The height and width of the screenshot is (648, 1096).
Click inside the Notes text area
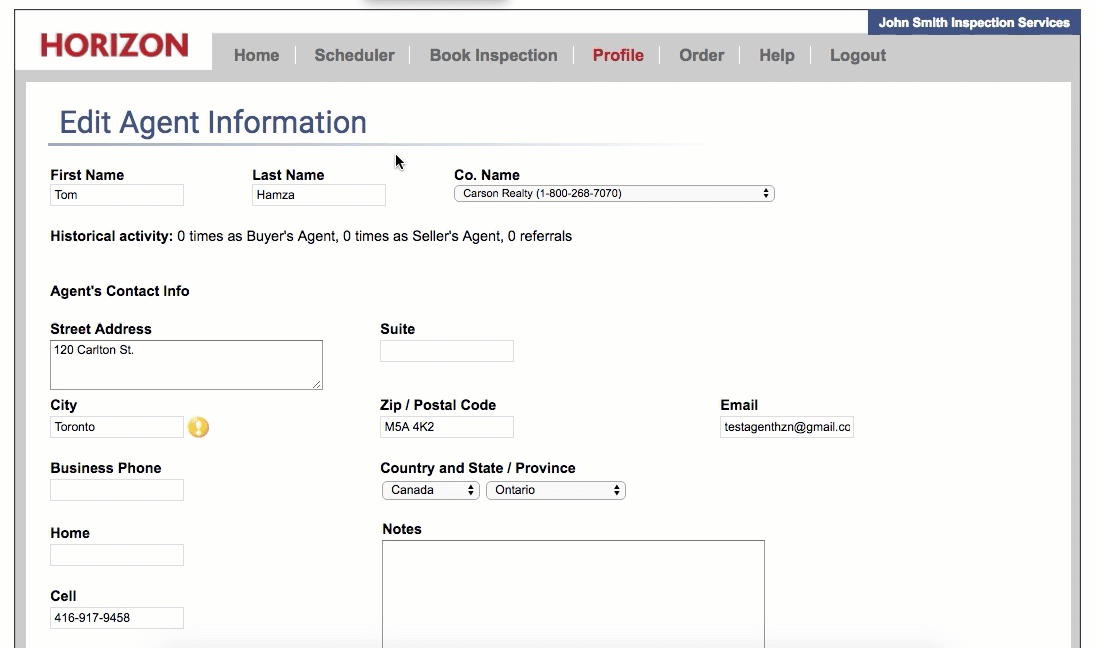[x=573, y=594]
